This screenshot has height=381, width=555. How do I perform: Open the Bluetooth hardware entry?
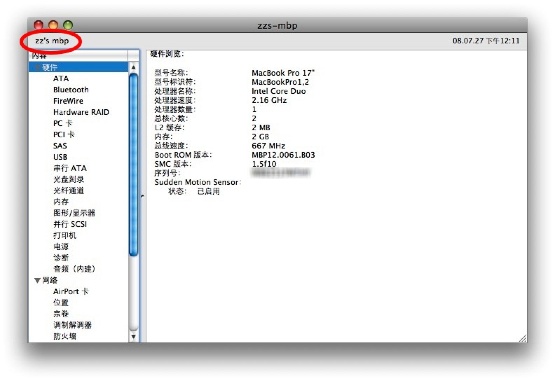71,90
